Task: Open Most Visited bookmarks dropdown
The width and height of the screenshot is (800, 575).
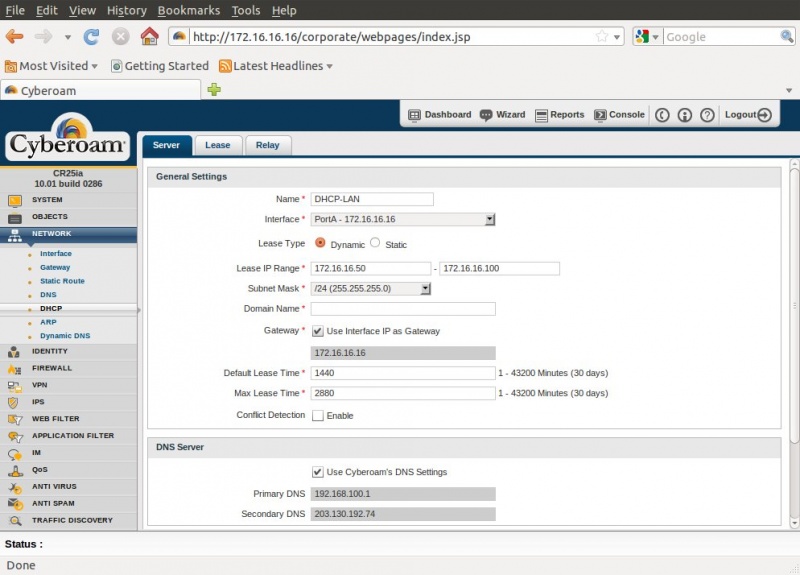Action: (x=52, y=66)
